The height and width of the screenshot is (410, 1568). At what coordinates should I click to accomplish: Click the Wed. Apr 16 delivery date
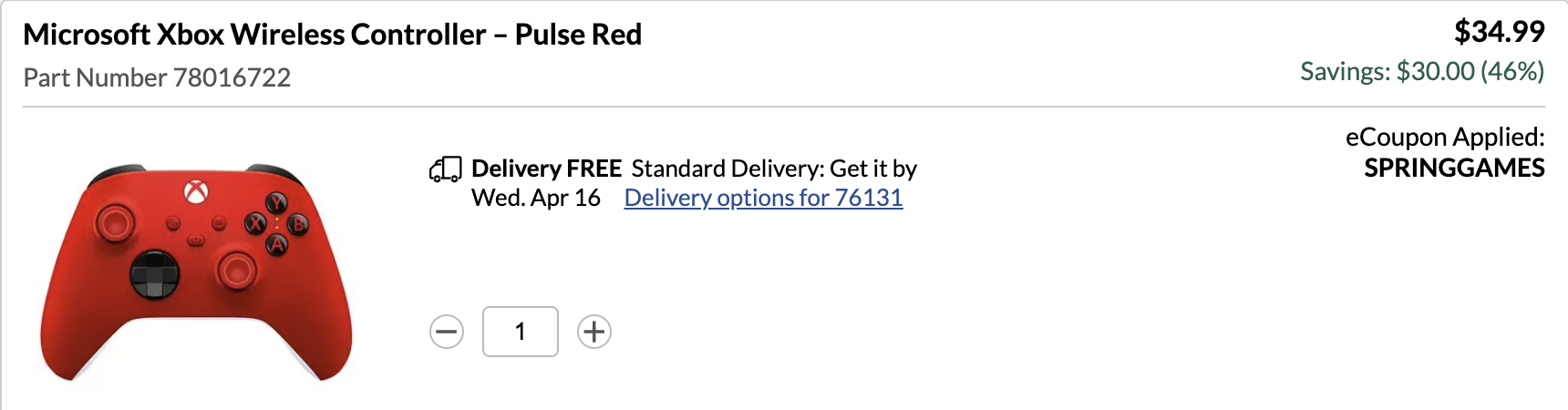point(536,198)
